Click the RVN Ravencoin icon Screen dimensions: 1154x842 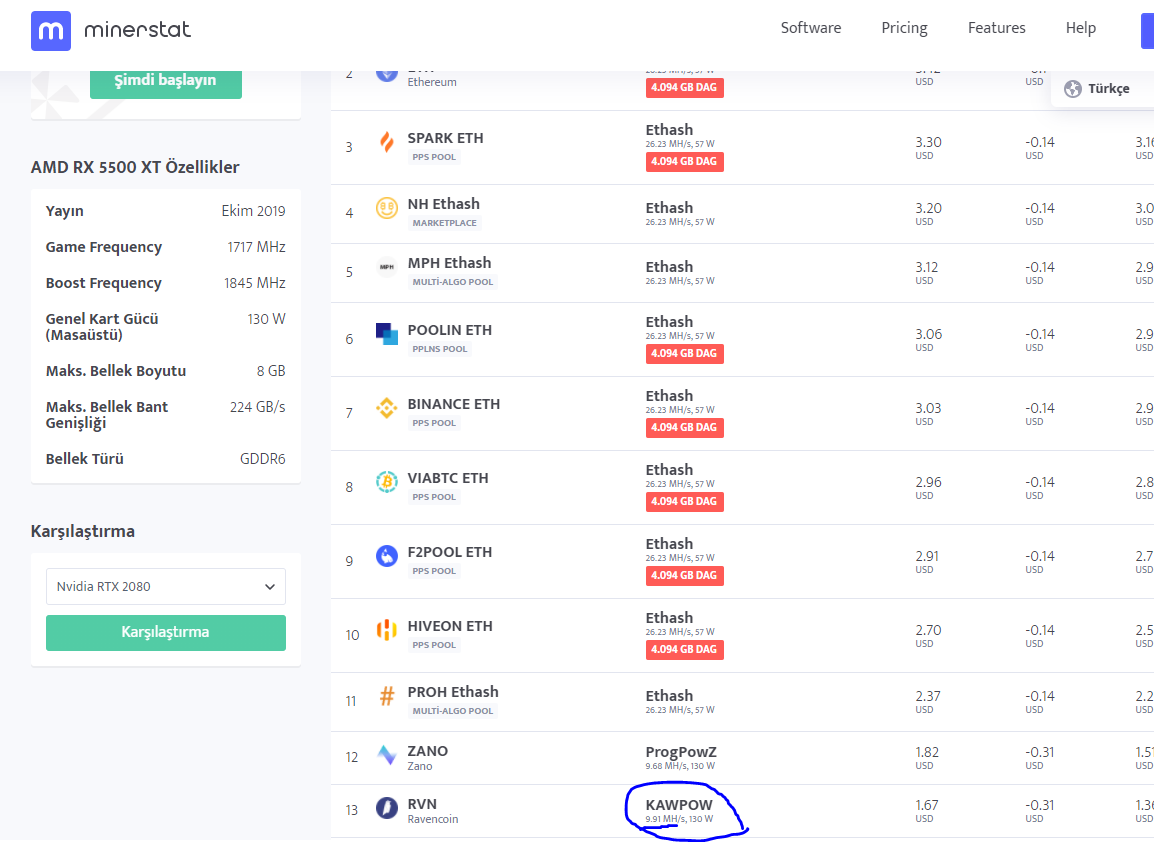[x=386, y=807]
